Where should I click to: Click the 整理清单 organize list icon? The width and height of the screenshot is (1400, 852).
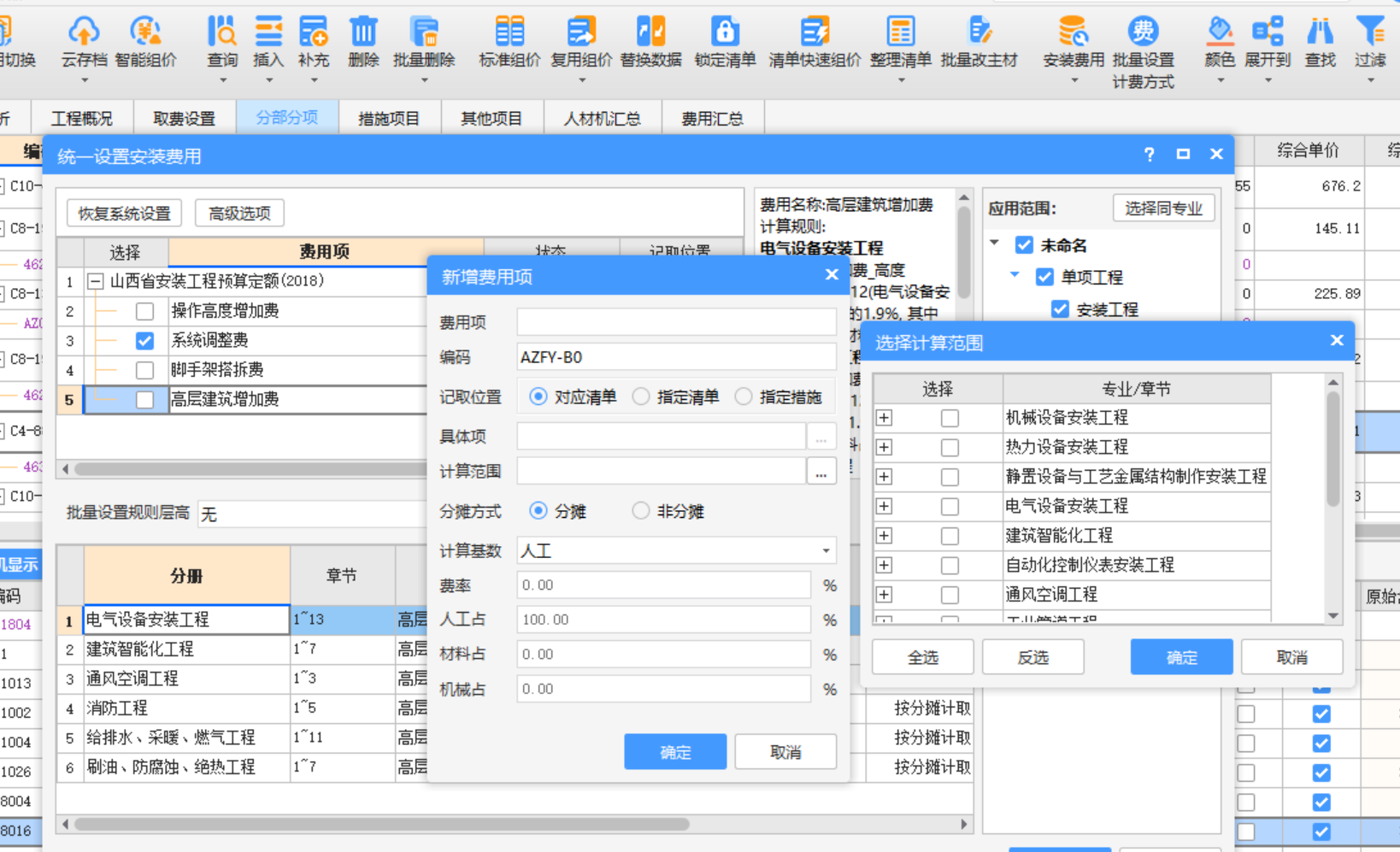click(x=901, y=43)
